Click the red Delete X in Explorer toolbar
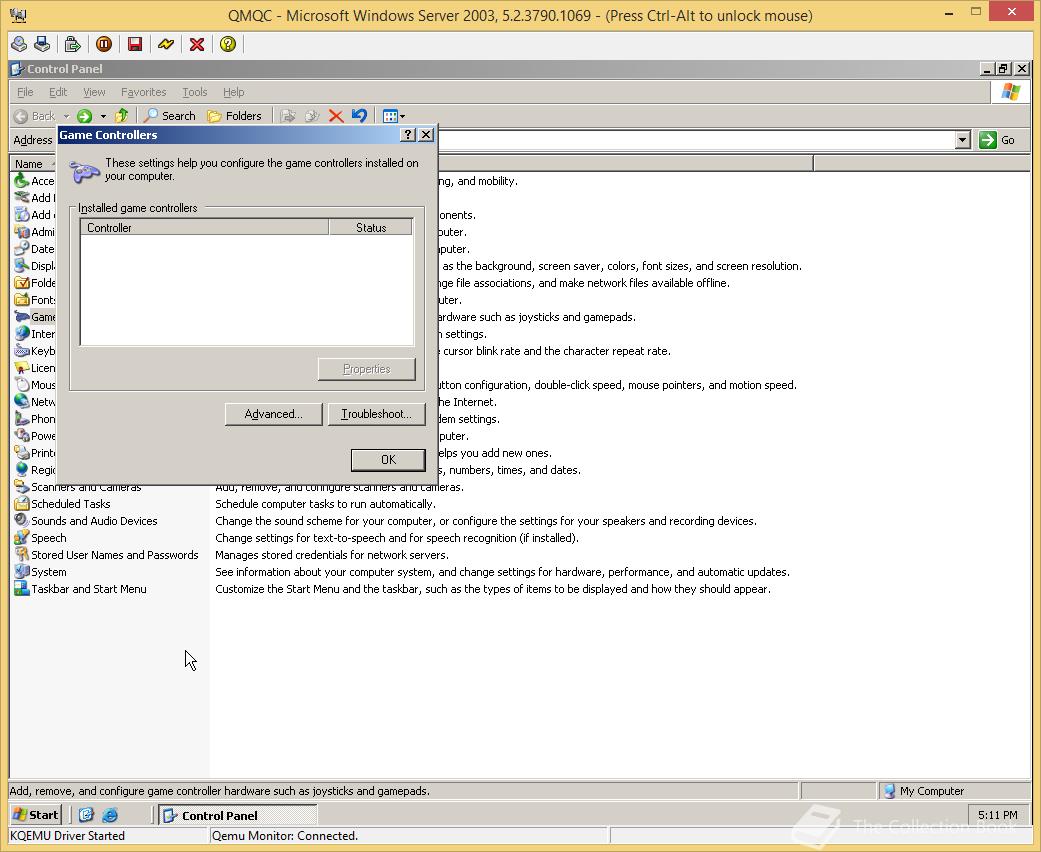Screen dimensions: 1041x852 [x=336, y=116]
